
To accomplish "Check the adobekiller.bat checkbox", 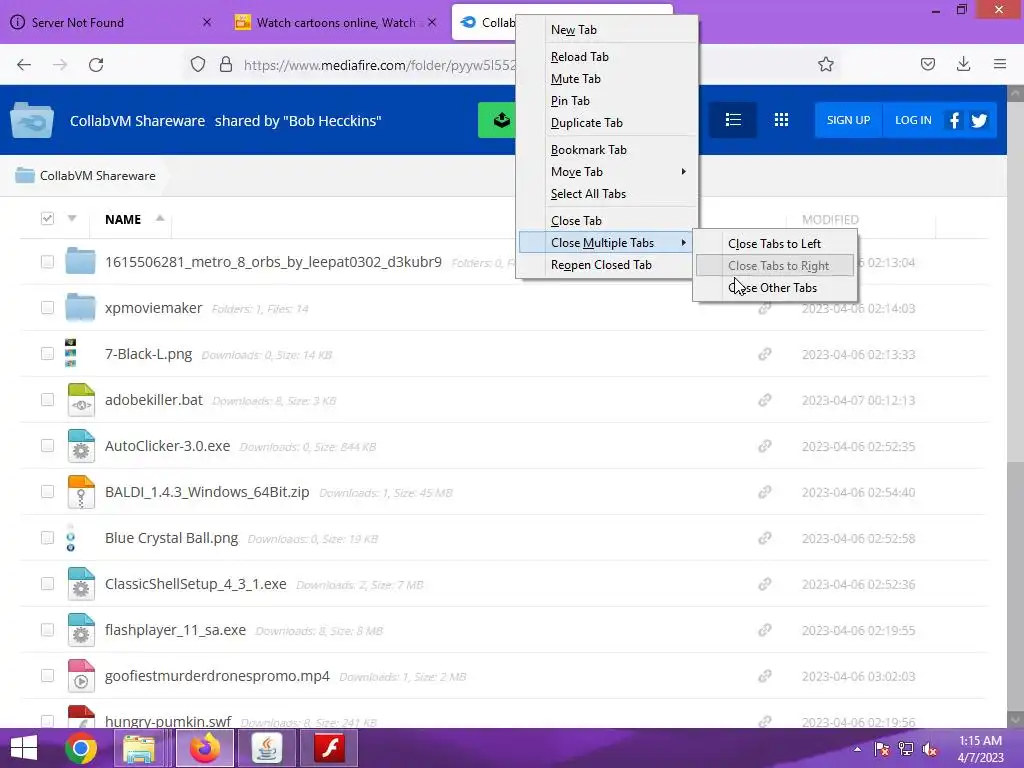I will tap(47, 400).
